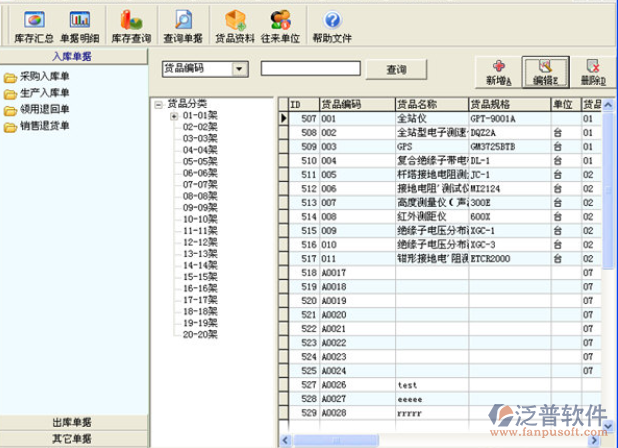Switch to the 出库单据 panel tab
This screenshot has width=618, height=448.
[x=71, y=422]
